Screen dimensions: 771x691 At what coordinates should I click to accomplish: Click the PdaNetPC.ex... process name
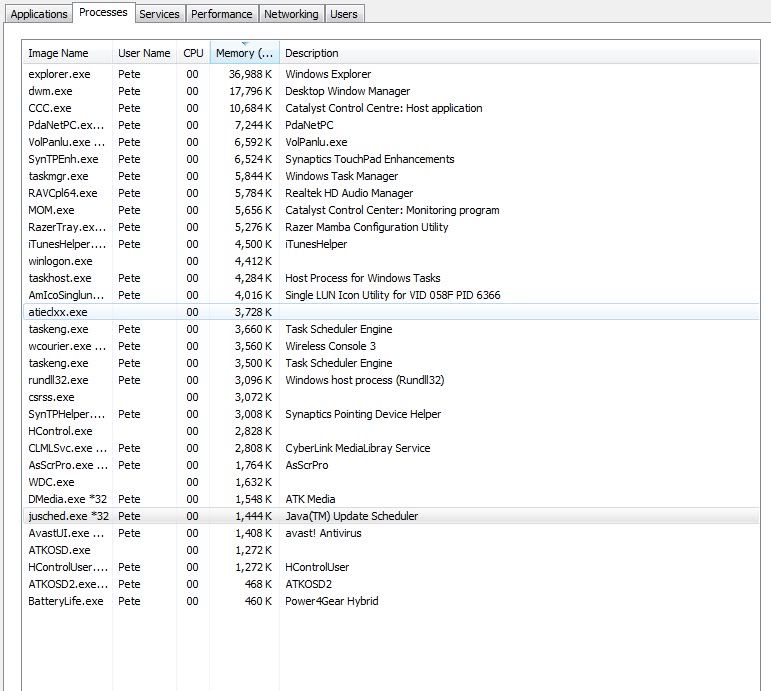66,125
